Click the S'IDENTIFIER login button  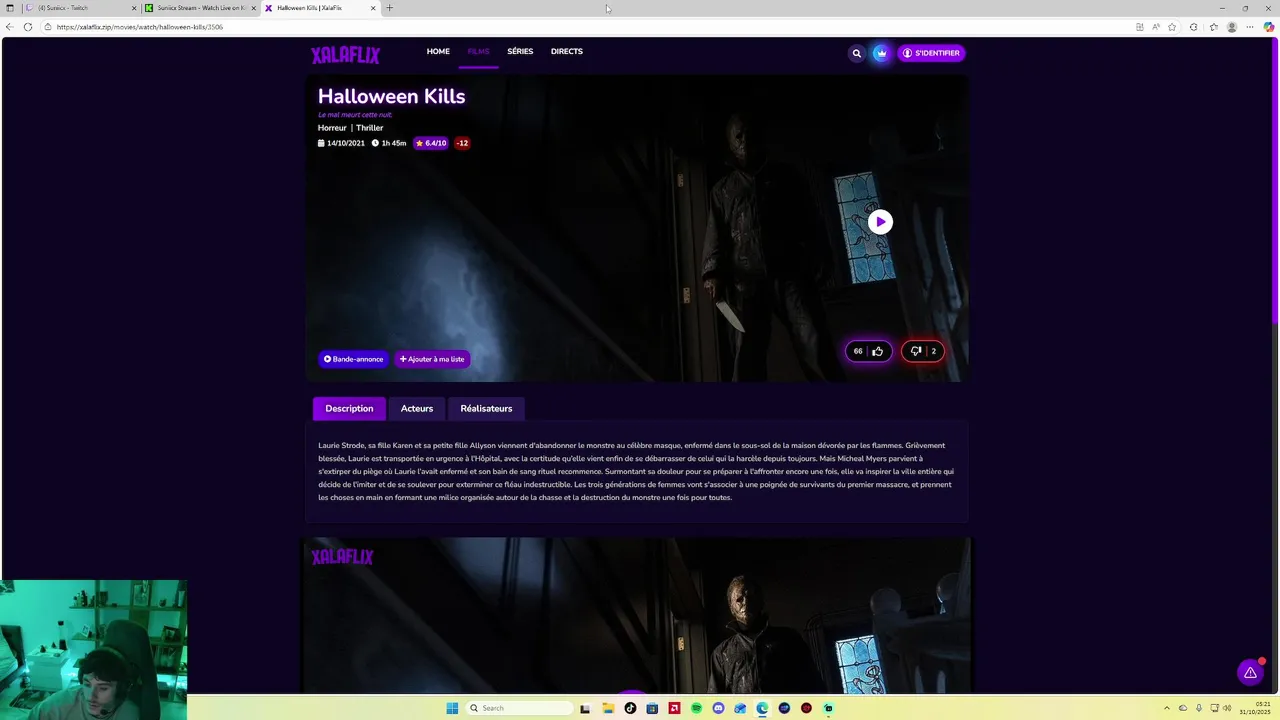[931, 53]
